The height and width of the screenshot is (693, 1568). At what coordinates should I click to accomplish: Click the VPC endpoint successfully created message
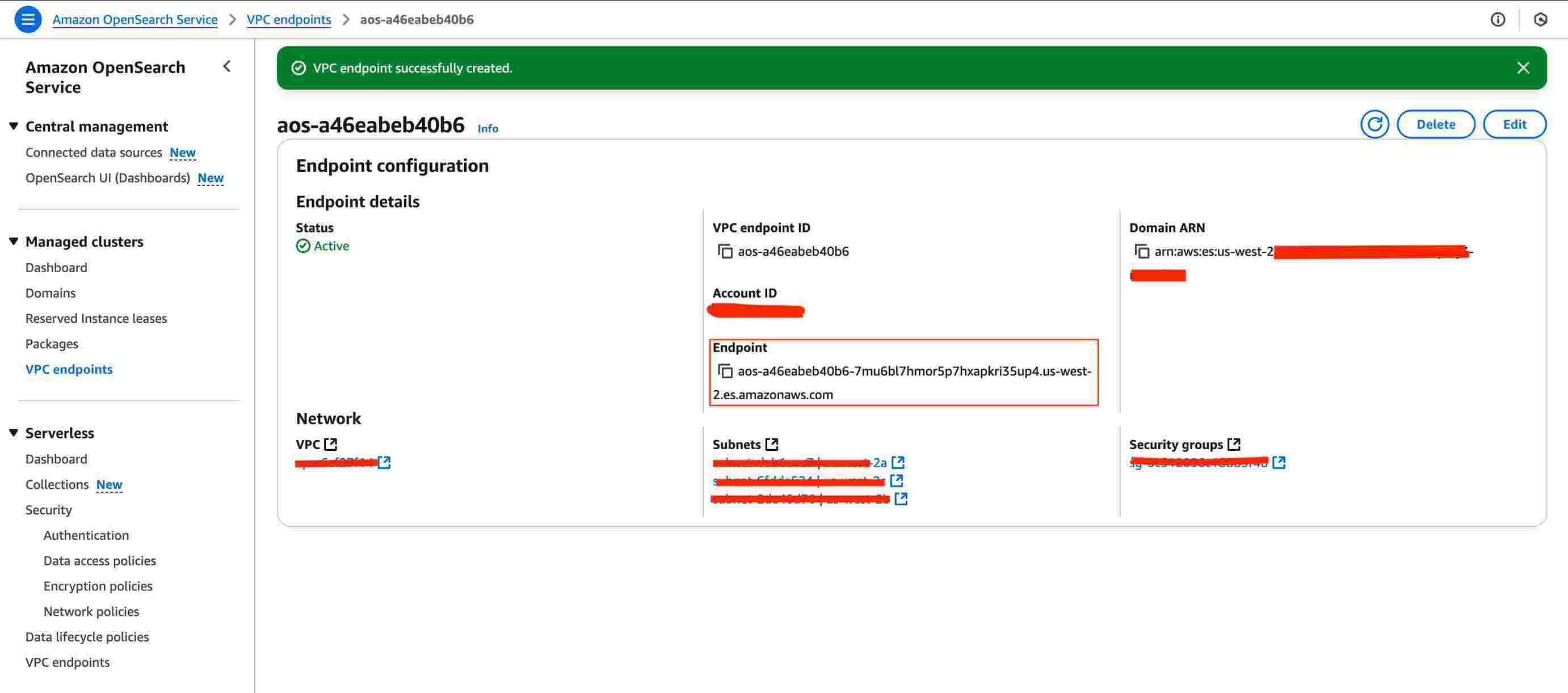click(412, 68)
